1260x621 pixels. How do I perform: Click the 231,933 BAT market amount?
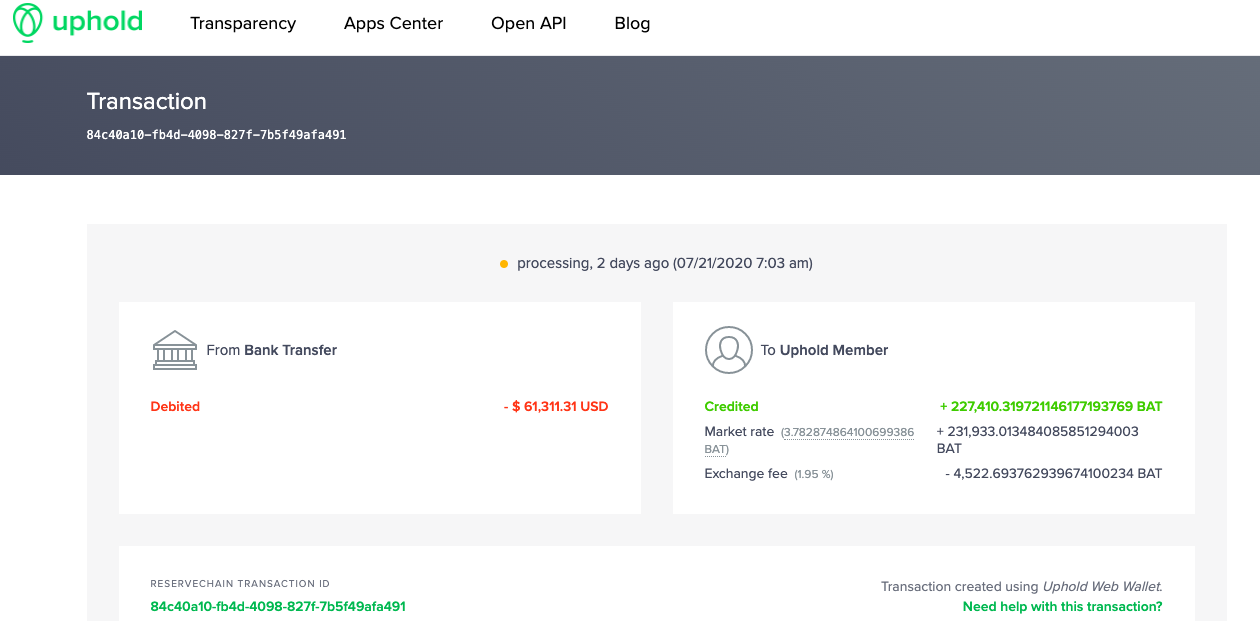[1037, 440]
